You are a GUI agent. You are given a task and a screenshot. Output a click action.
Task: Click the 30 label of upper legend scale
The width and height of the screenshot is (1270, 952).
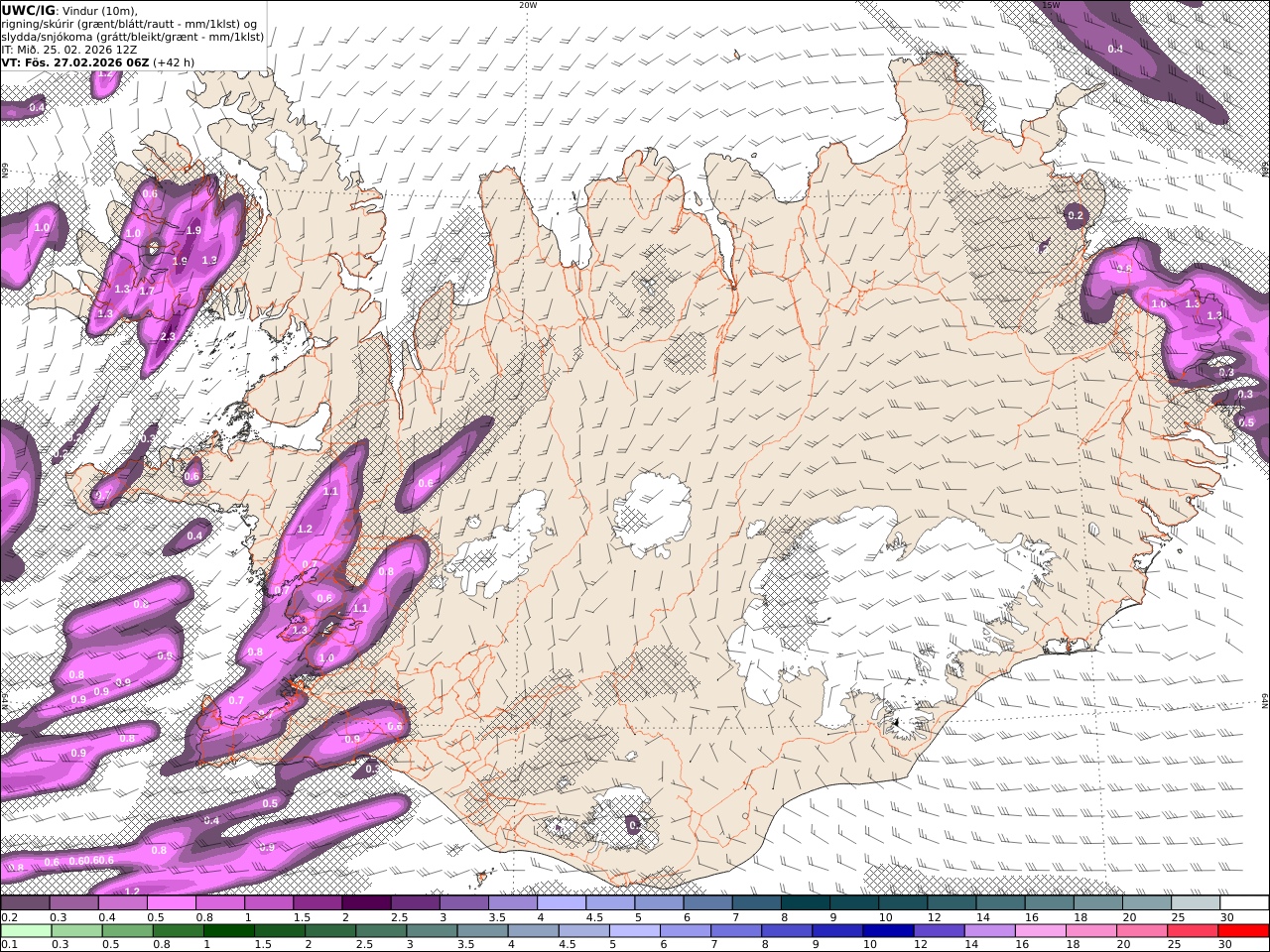(1227, 917)
